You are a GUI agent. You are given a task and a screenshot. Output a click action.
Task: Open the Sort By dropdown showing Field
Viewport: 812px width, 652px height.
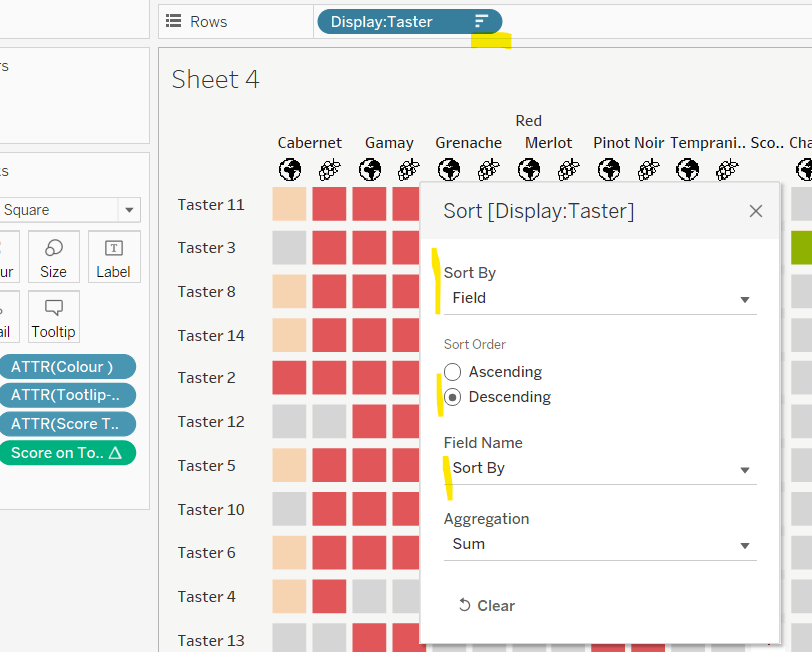[600, 298]
